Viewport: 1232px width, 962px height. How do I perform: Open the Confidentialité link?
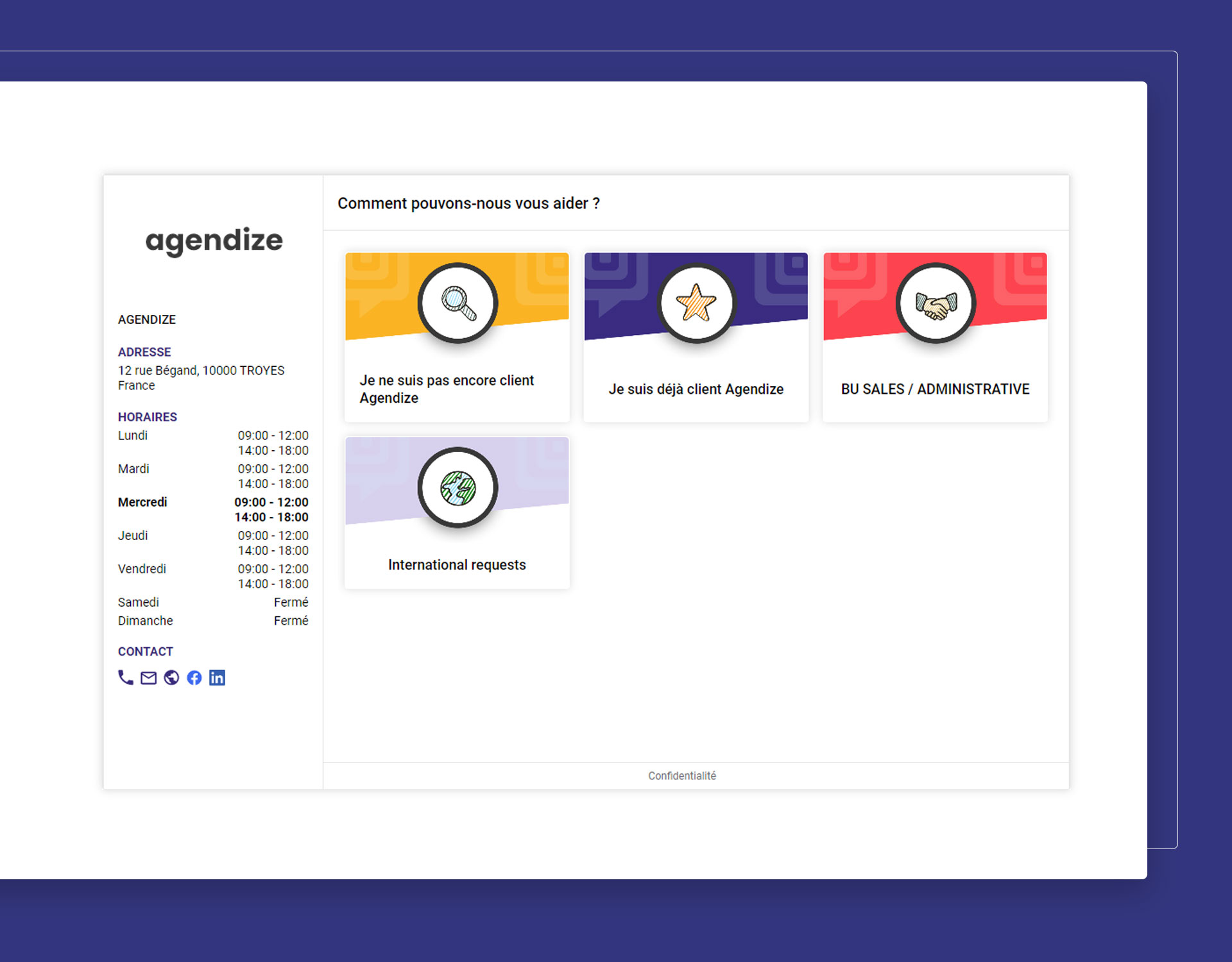click(x=682, y=775)
